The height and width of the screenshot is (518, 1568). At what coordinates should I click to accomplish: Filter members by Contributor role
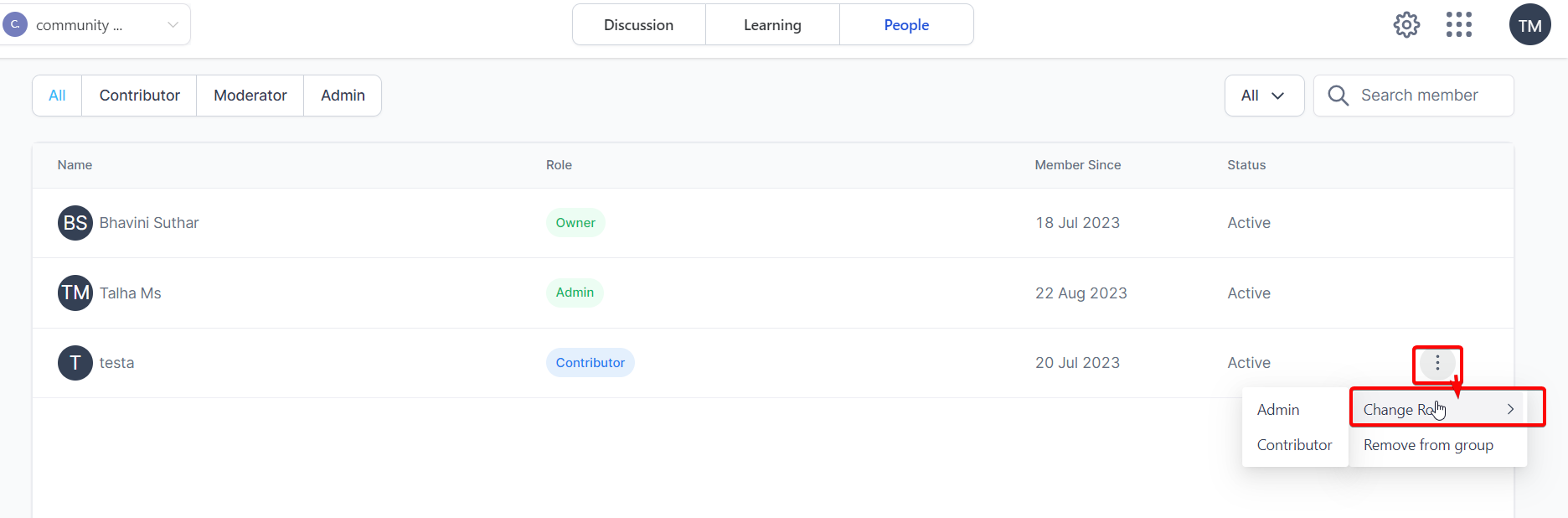pyautogui.click(x=139, y=96)
